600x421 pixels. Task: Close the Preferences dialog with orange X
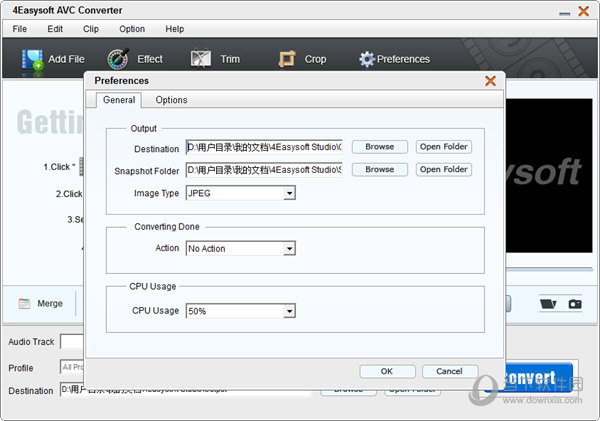tap(490, 81)
